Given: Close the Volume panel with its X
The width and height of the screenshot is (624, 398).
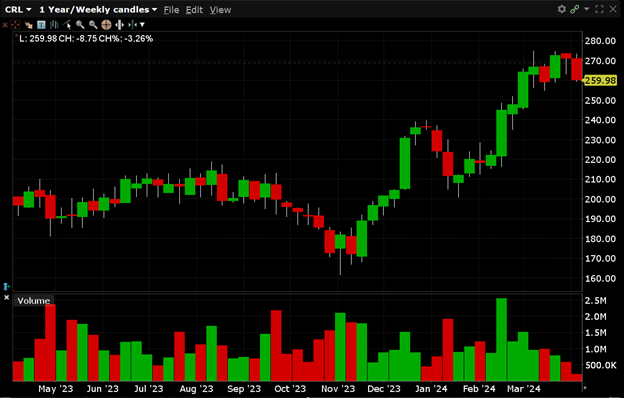Looking at the screenshot, I should point(6,297).
